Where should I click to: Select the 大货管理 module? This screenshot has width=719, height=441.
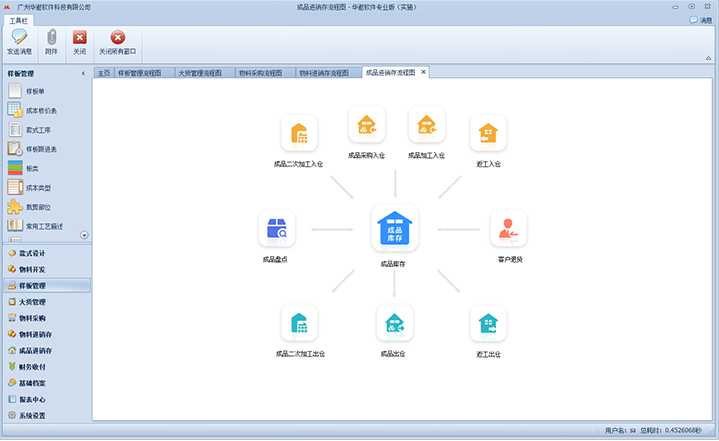click(x=47, y=302)
